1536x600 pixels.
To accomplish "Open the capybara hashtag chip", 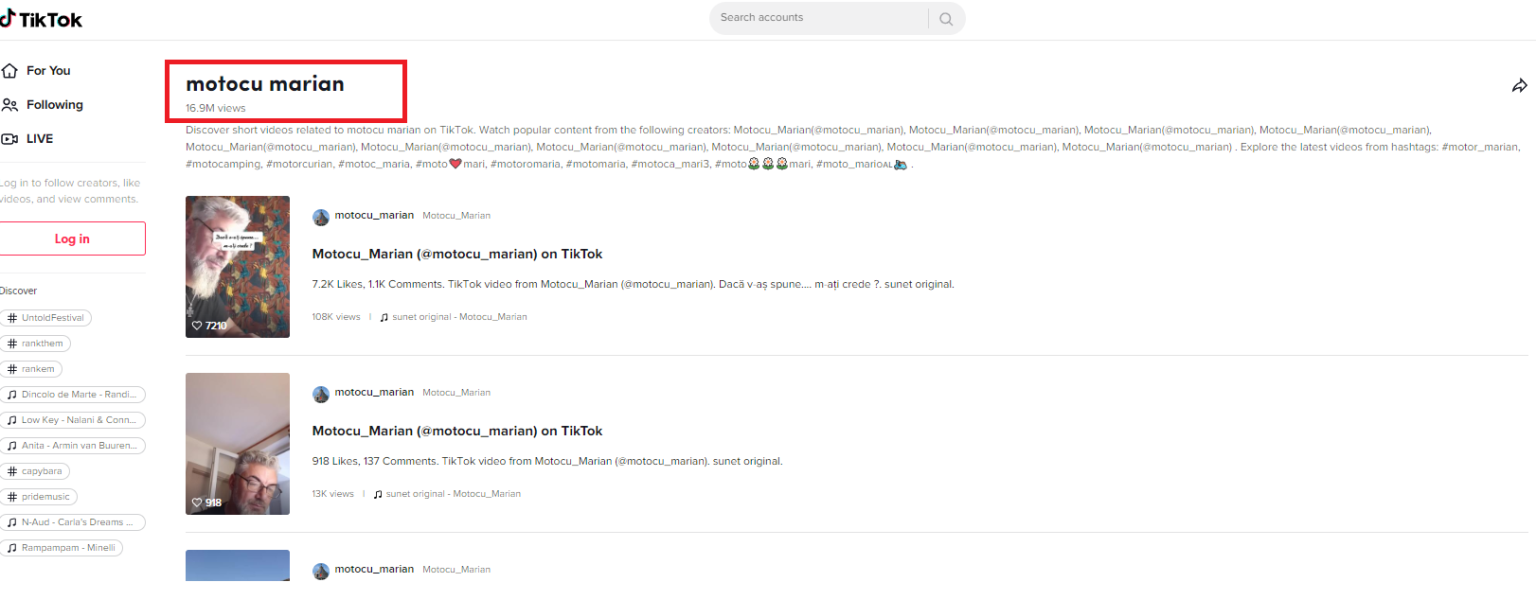I will point(36,471).
